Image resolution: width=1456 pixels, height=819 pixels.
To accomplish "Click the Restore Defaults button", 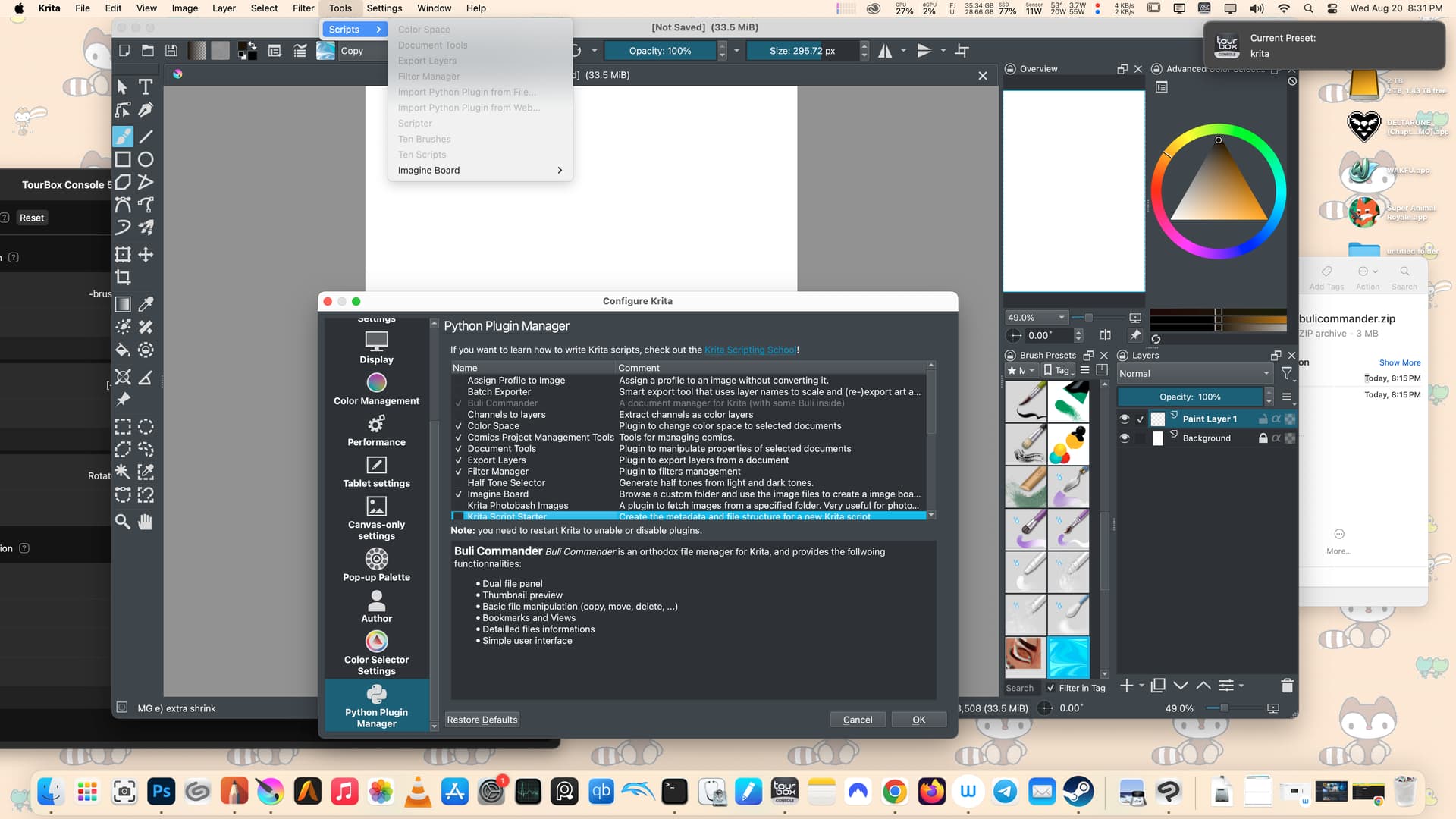I will point(482,720).
